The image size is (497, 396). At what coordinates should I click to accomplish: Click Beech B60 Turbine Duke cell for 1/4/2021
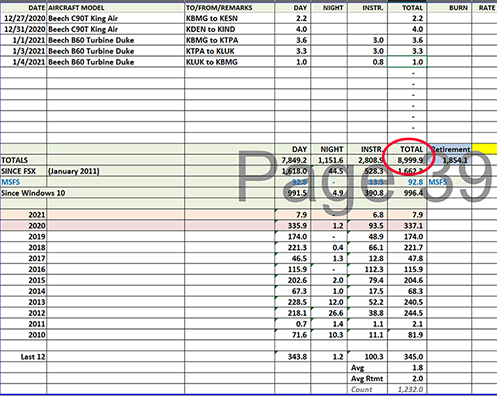(116, 62)
